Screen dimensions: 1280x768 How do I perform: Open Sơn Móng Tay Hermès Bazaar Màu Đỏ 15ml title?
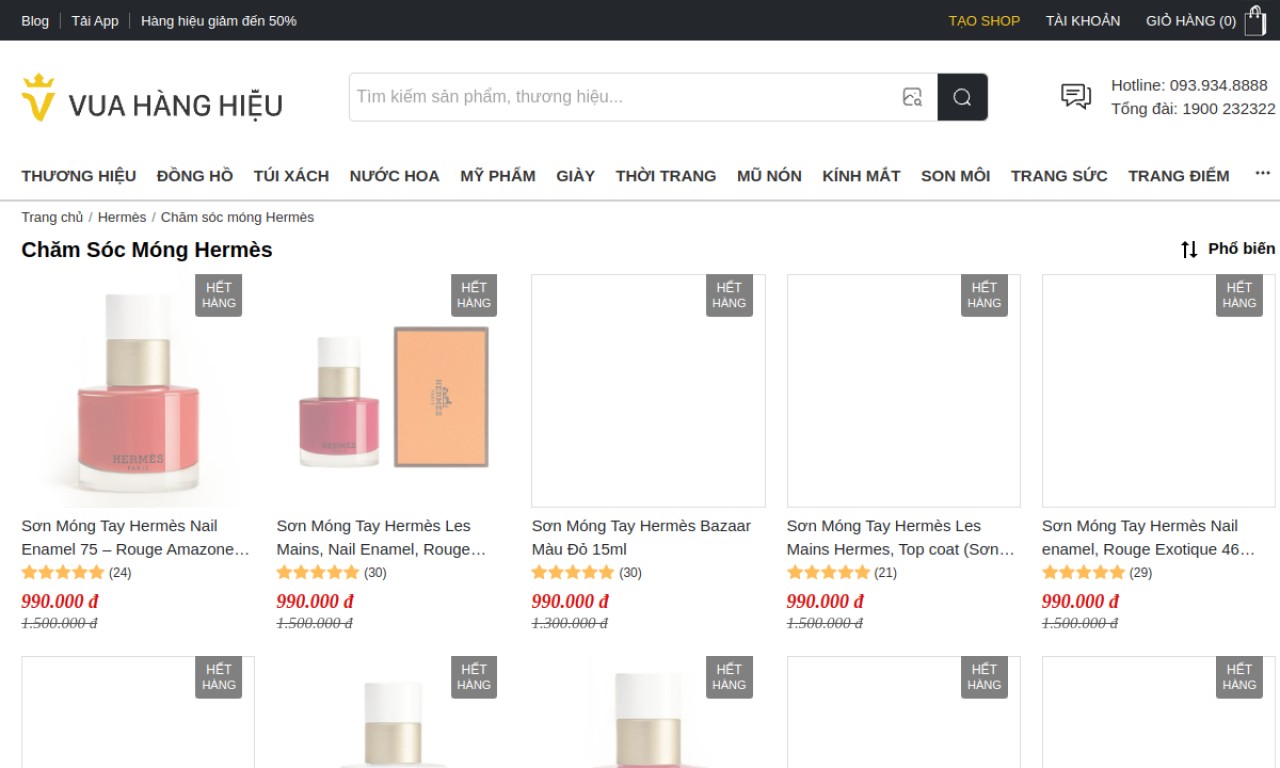[x=641, y=537]
